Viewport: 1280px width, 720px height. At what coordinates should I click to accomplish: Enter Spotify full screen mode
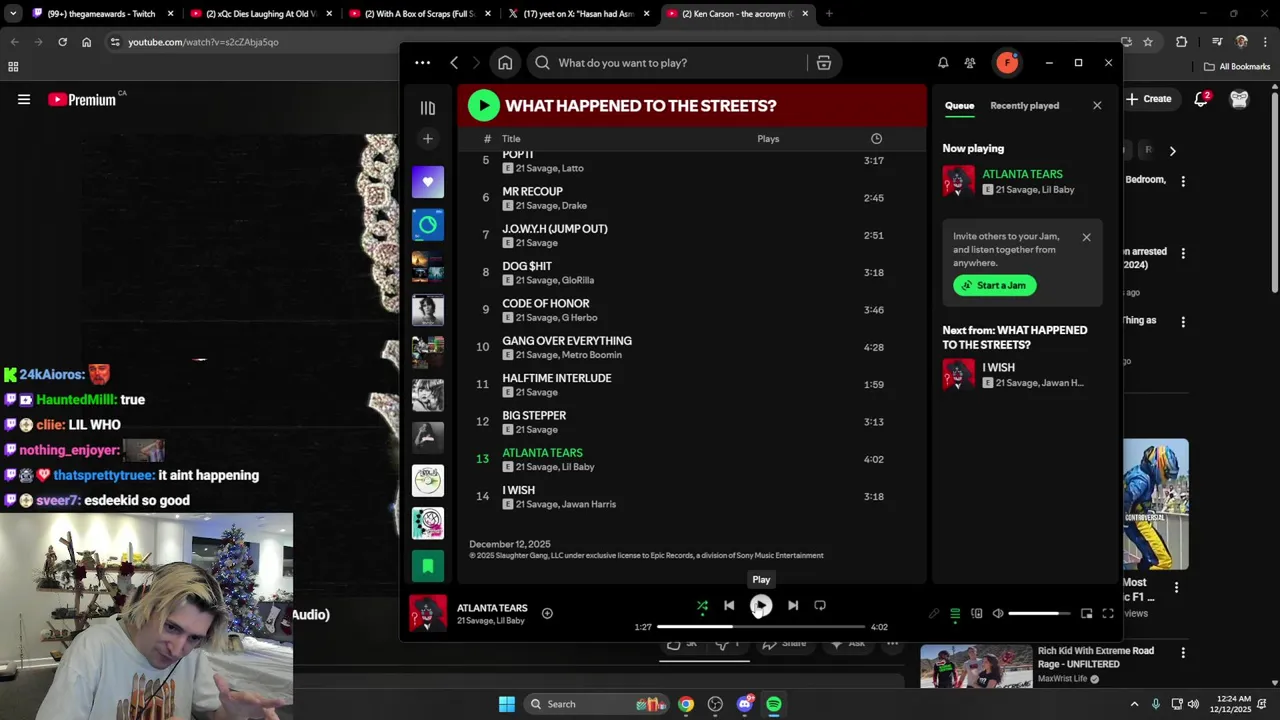1108,614
